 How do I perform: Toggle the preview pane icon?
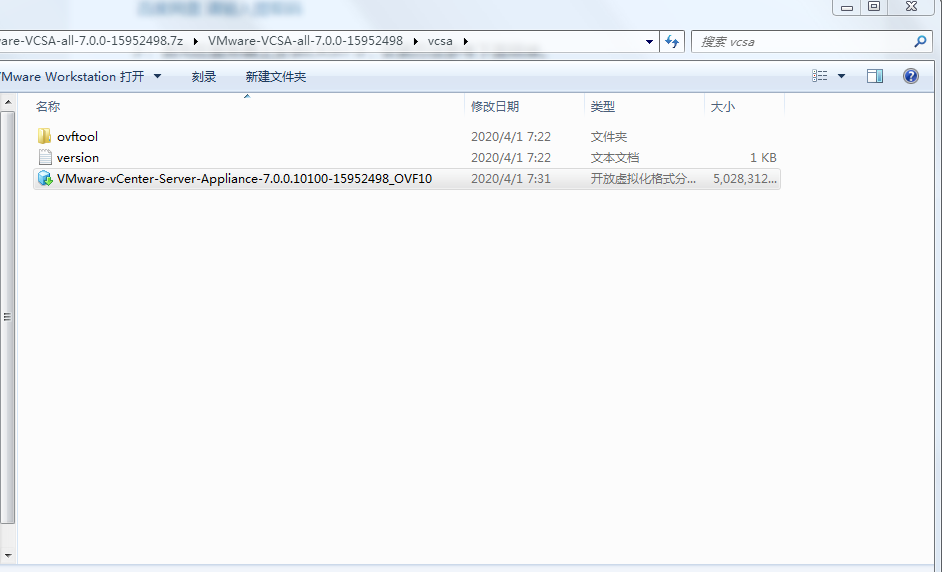tap(875, 76)
